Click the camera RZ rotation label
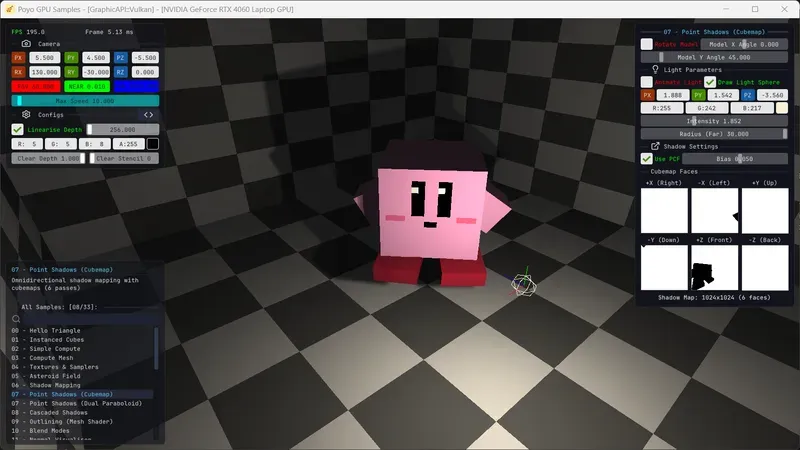The image size is (800, 450). (120, 72)
